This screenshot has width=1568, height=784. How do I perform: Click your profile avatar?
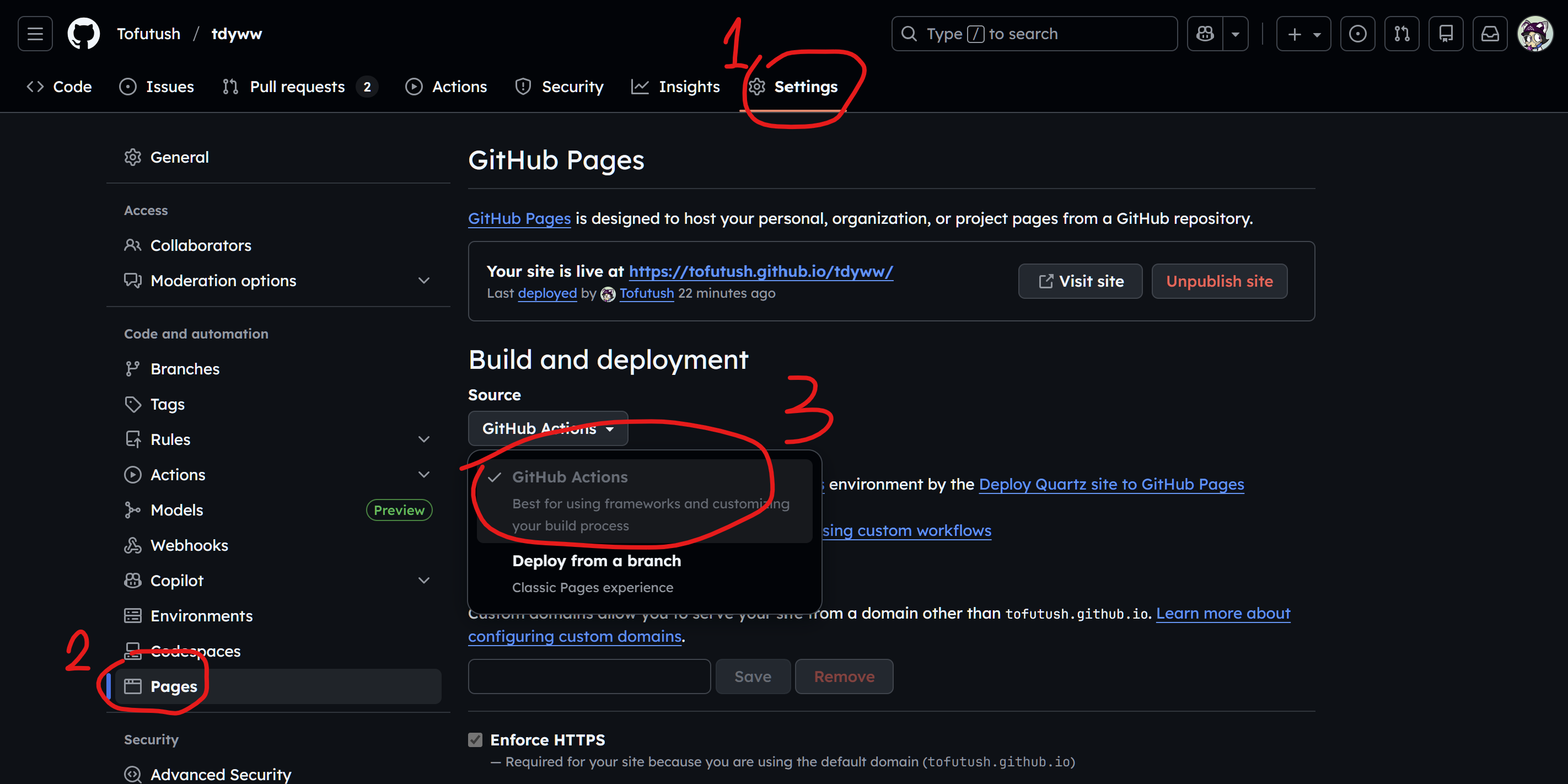1535,34
